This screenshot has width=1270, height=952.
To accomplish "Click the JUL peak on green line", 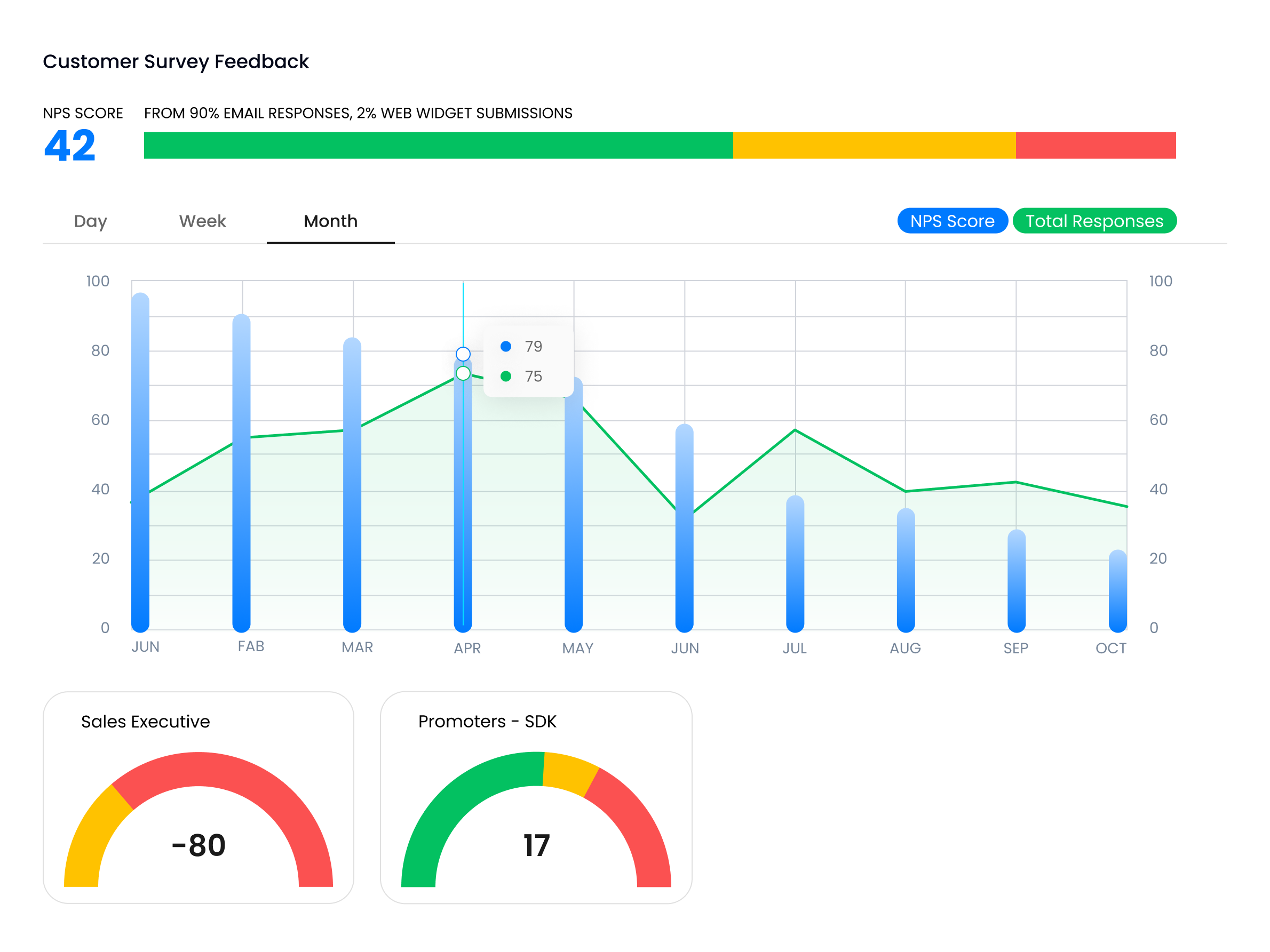I will click(x=795, y=429).
